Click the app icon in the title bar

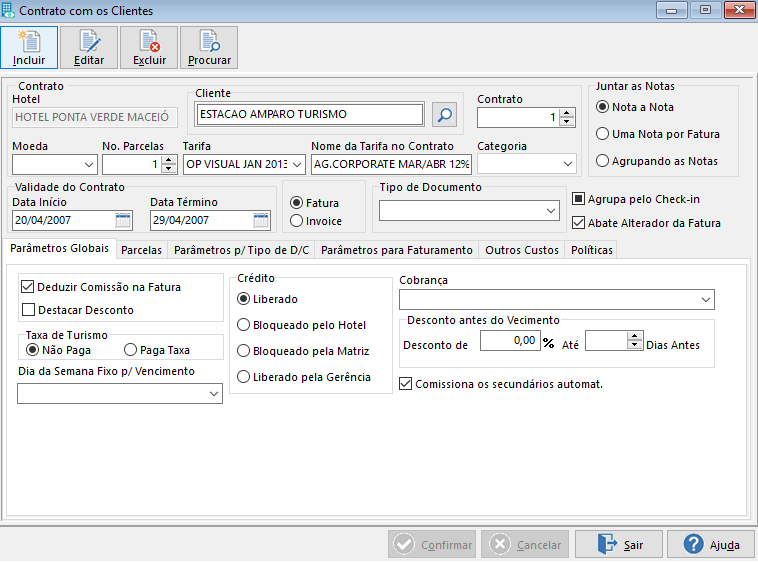(x=8, y=11)
